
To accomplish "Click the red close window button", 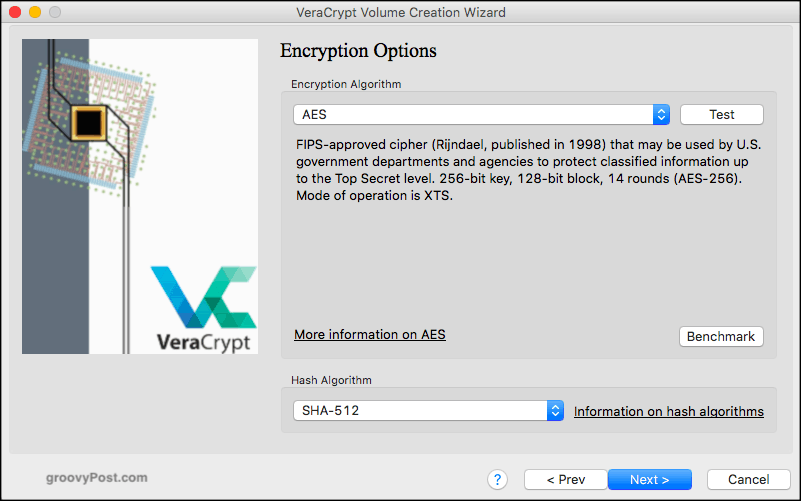I will coord(15,12).
